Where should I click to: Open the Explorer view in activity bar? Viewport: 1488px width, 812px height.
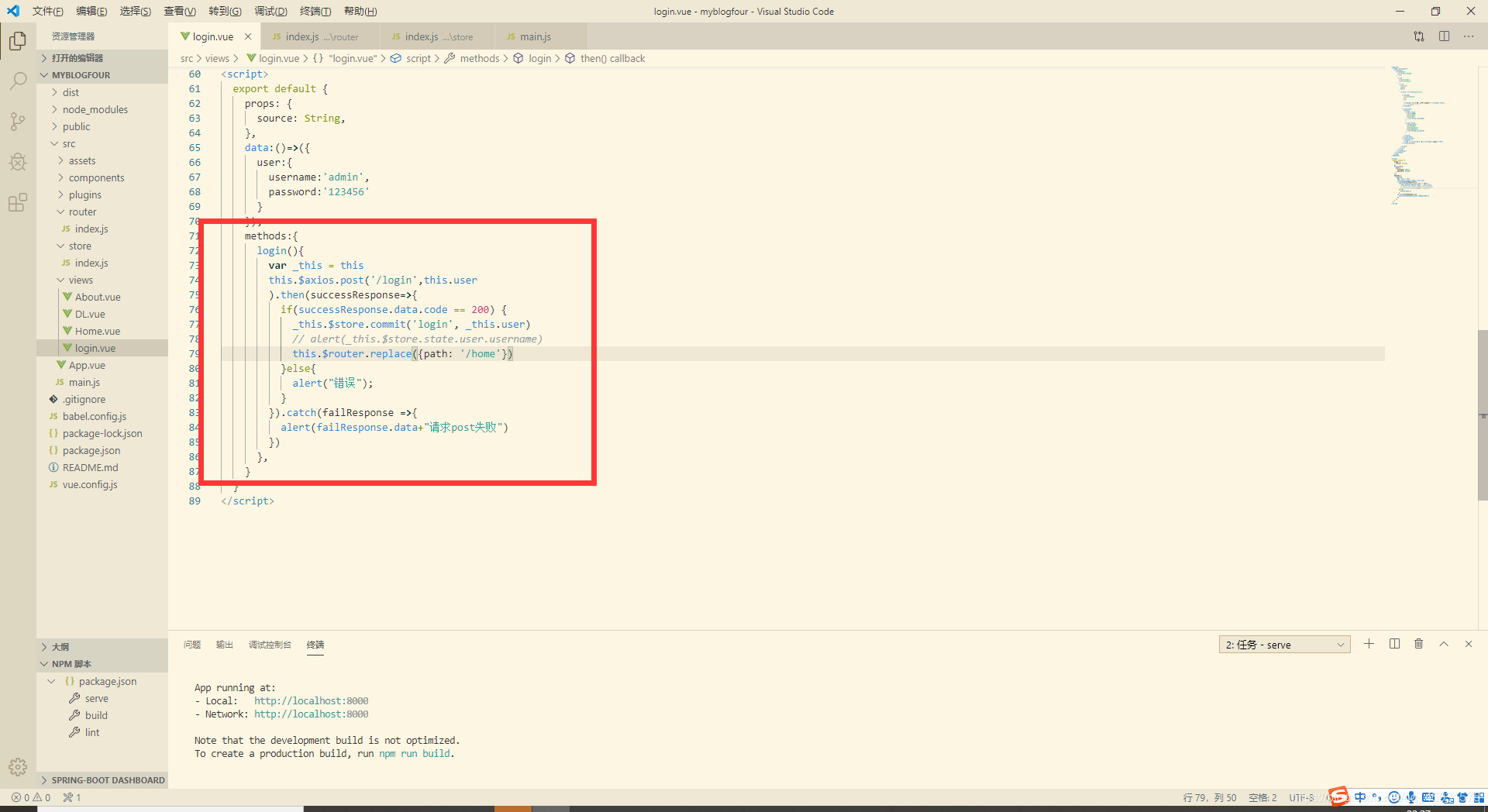click(18, 40)
